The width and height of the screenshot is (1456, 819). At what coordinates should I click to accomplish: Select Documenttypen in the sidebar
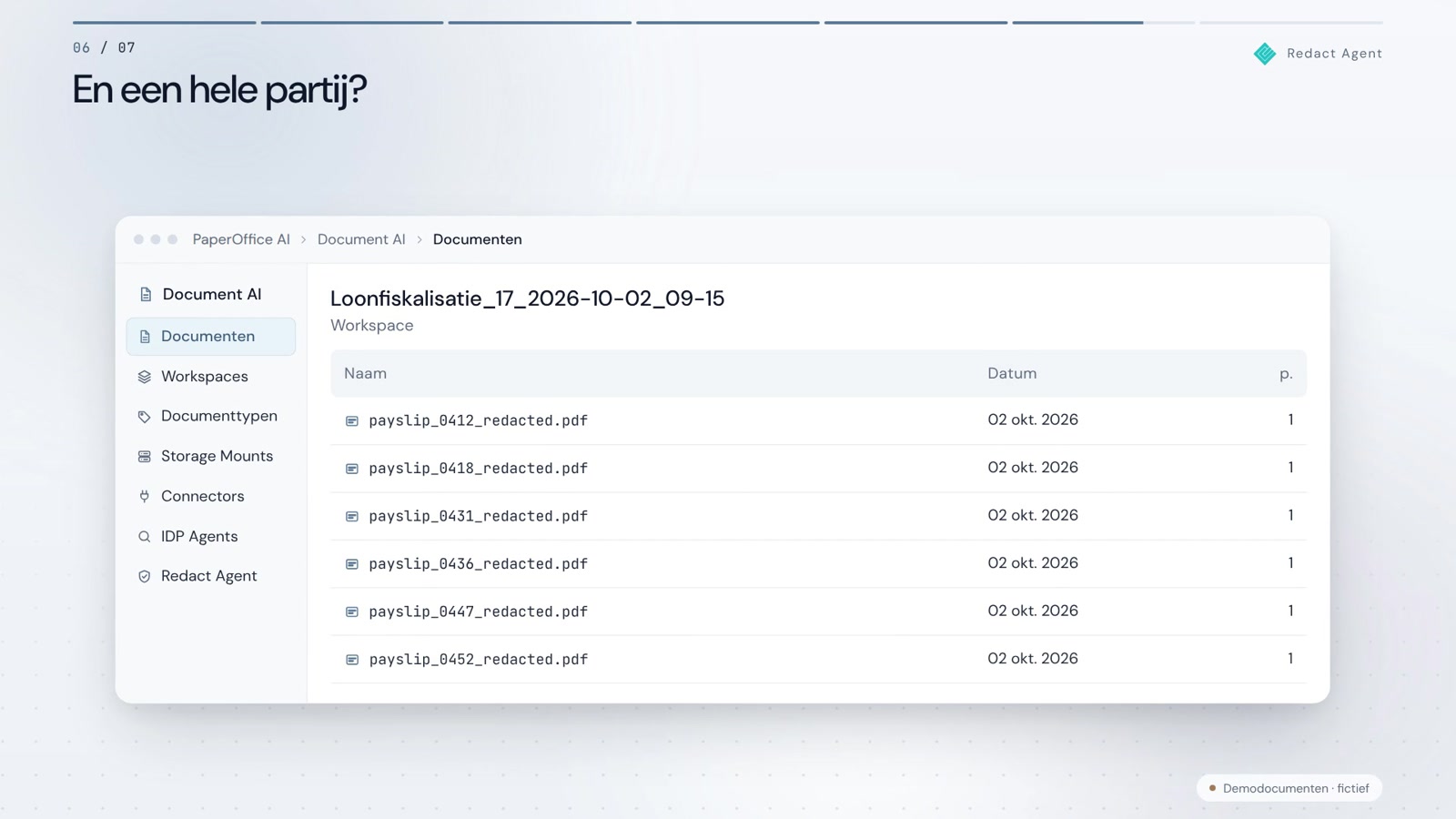(x=211, y=417)
